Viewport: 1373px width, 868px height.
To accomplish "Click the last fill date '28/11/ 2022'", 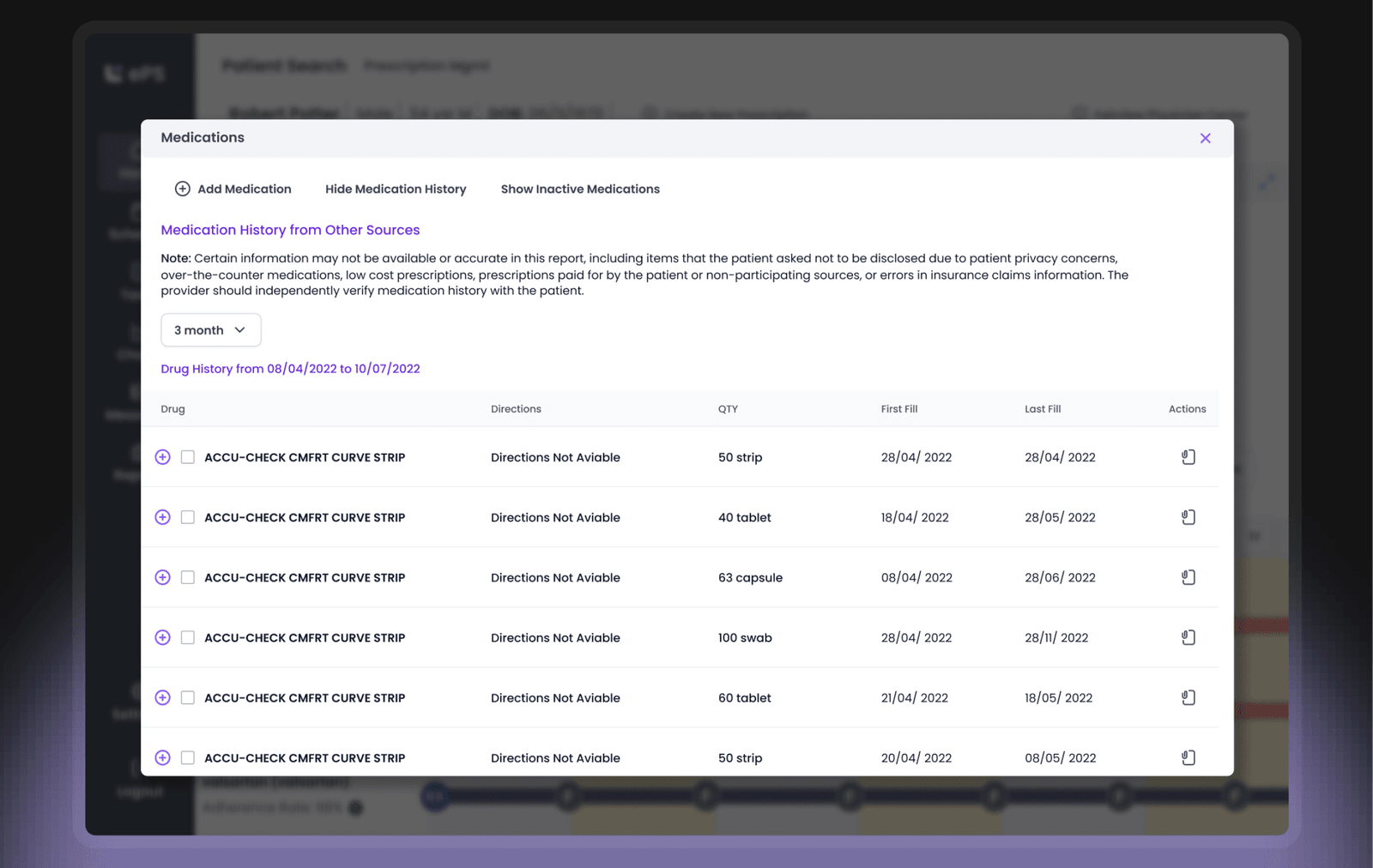I will (1056, 637).
